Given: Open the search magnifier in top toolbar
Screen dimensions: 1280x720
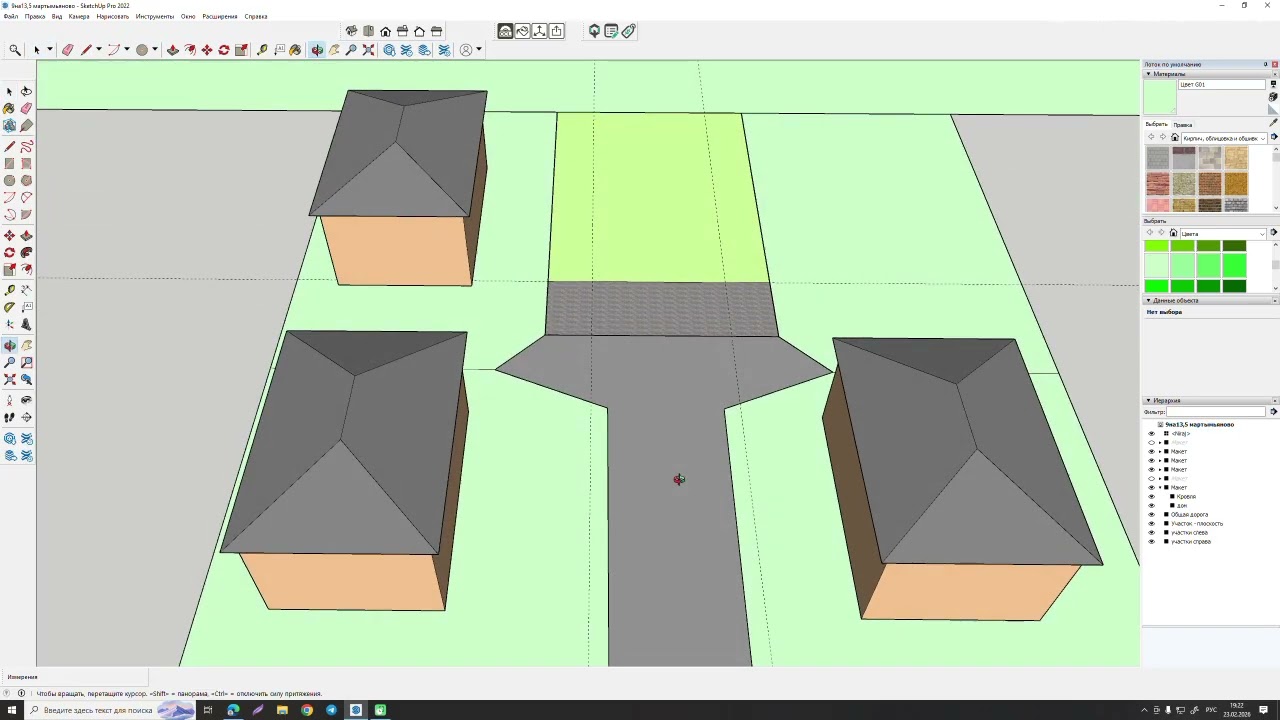Looking at the screenshot, I should tap(15, 50).
